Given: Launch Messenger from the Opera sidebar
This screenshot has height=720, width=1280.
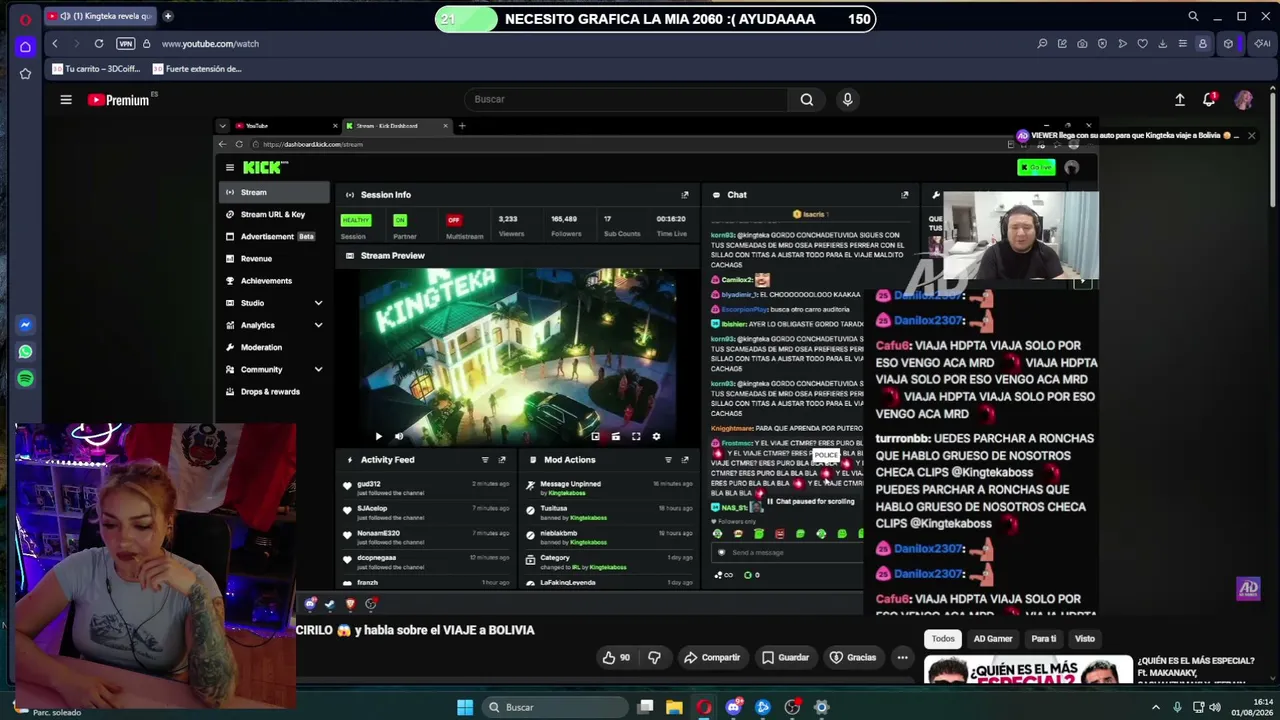Looking at the screenshot, I should pos(25,325).
